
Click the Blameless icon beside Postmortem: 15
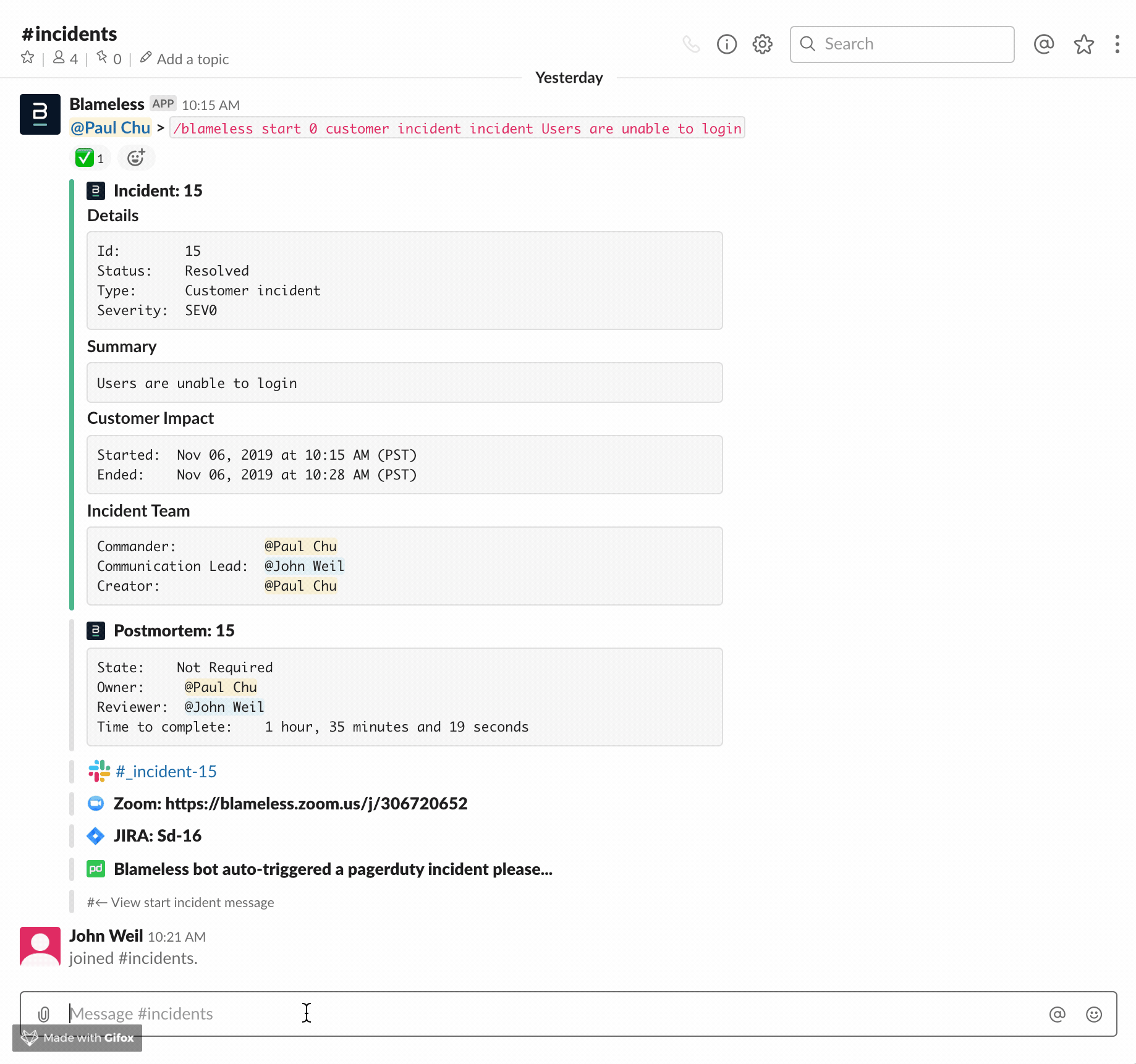pyautogui.click(x=96, y=631)
